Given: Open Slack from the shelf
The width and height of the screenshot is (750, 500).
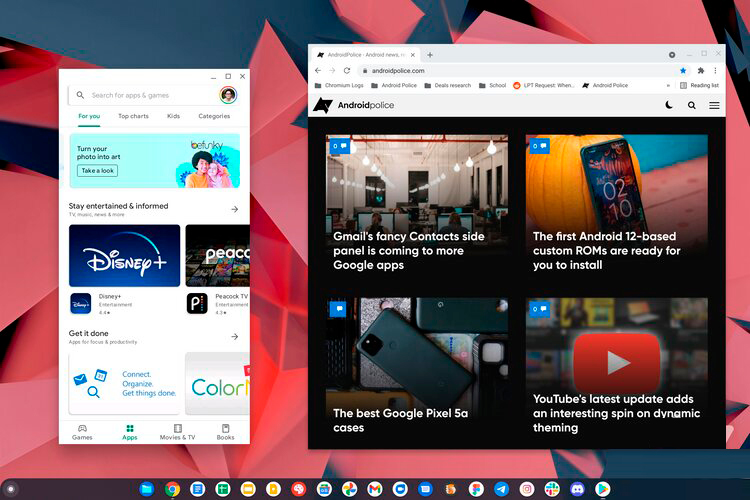Looking at the screenshot, I should (552, 489).
